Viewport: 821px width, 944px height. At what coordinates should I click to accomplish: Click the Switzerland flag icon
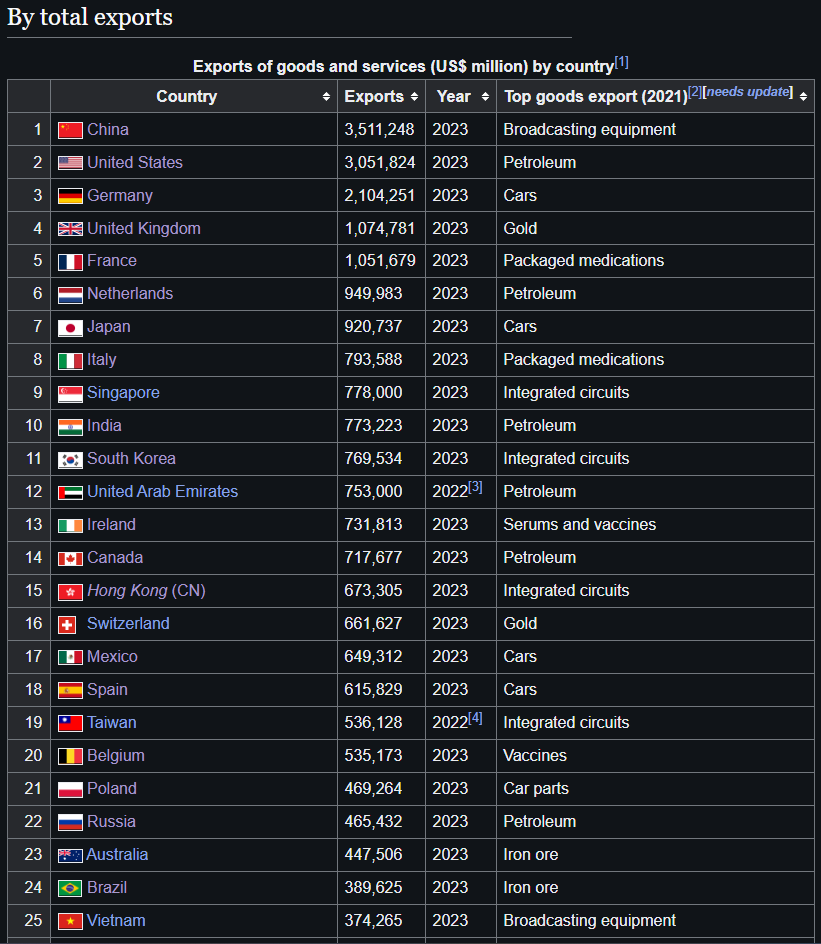pos(67,625)
